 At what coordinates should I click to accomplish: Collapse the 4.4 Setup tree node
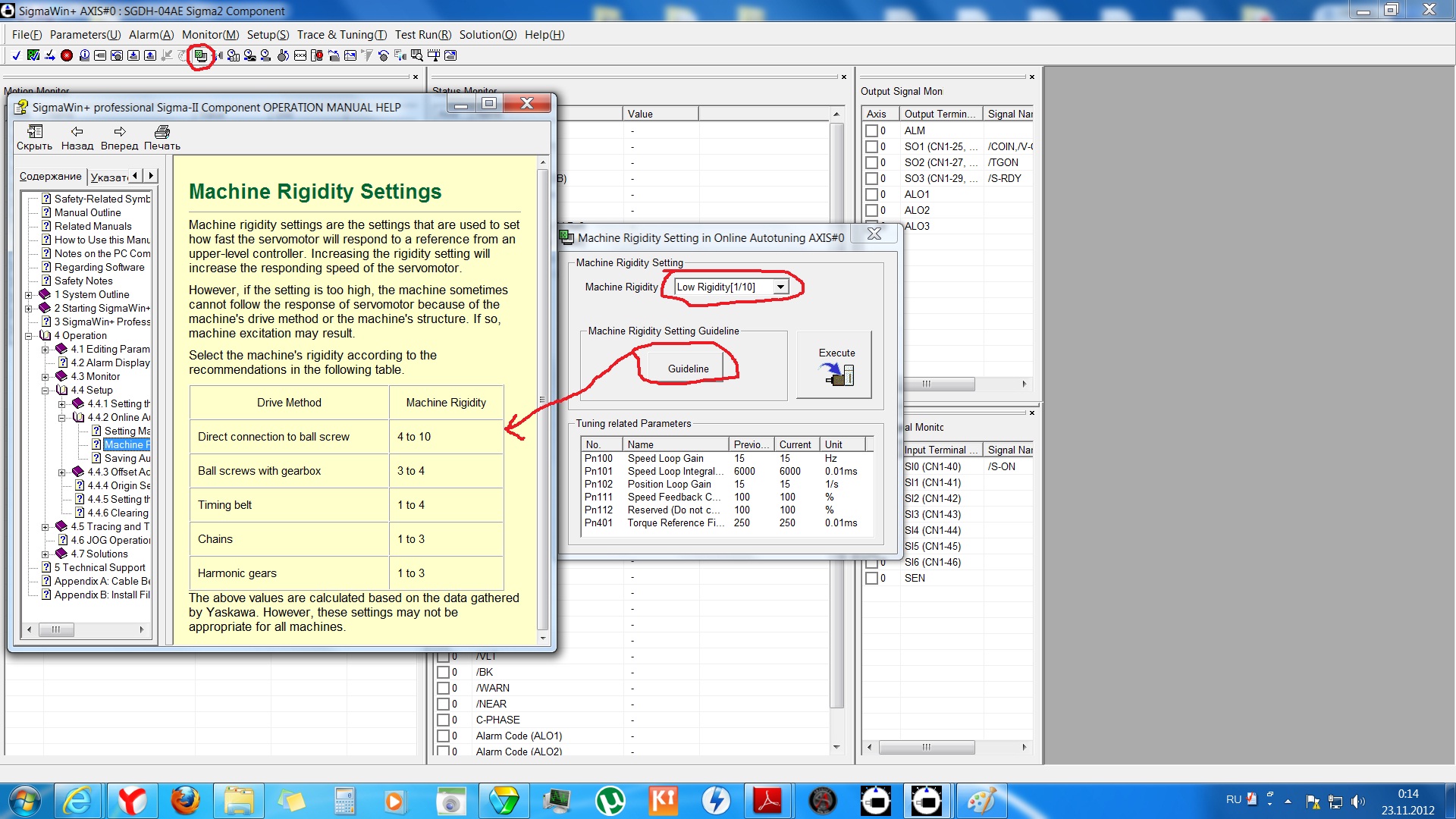click(x=45, y=391)
